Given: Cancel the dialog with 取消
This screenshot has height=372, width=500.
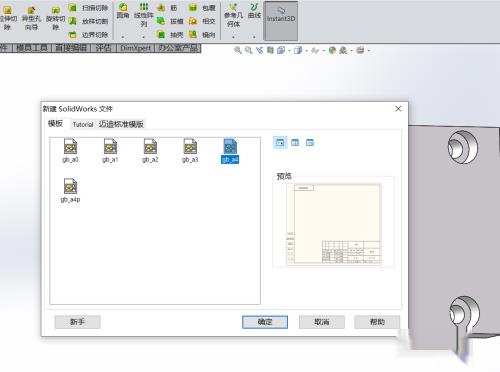Looking at the screenshot, I should click(x=322, y=322).
